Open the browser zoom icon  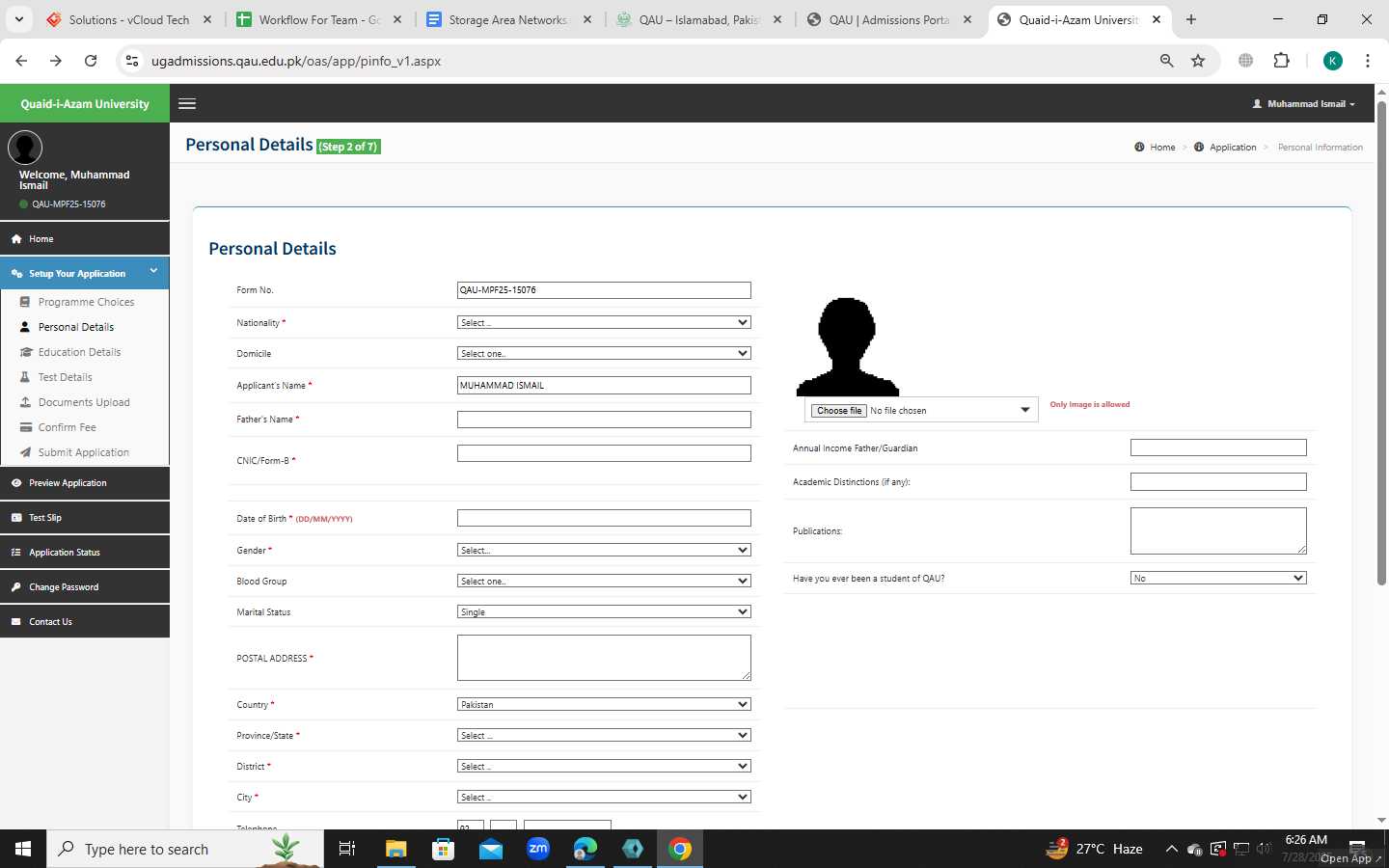click(1166, 61)
